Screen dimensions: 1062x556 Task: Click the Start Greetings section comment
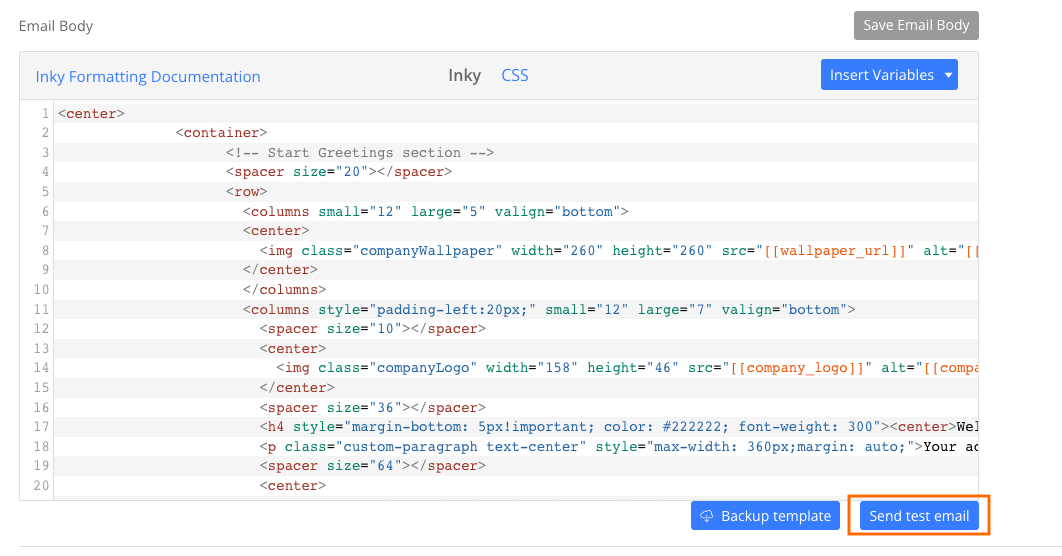click(x=360, y=152)
